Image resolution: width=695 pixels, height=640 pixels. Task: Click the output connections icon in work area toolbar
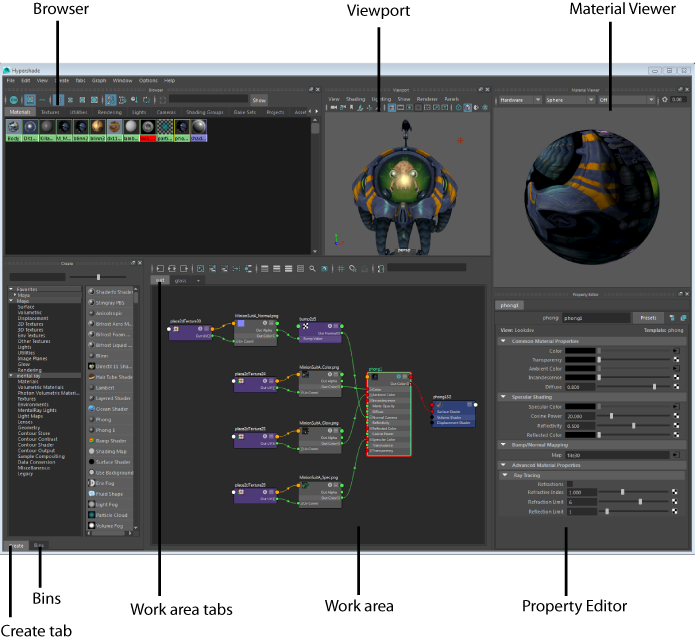click(184, 269)
